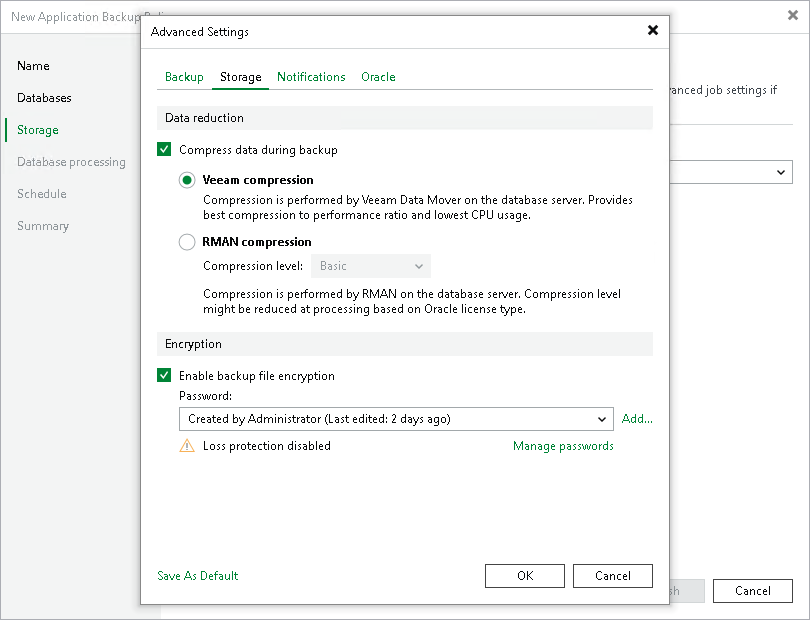This screenshot has height=620, width=810.
Task: Open the Oracle settings tab
Action: [378, 76]
